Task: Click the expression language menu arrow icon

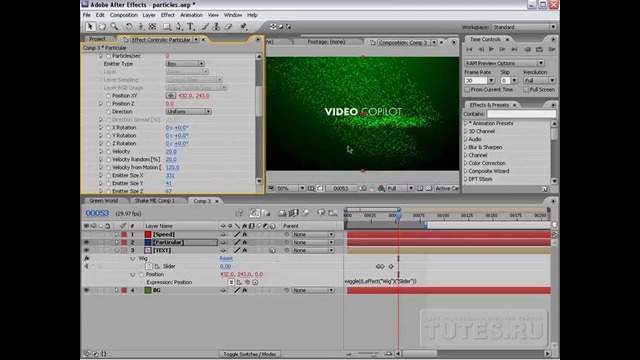Action: [x=255, y=282]
